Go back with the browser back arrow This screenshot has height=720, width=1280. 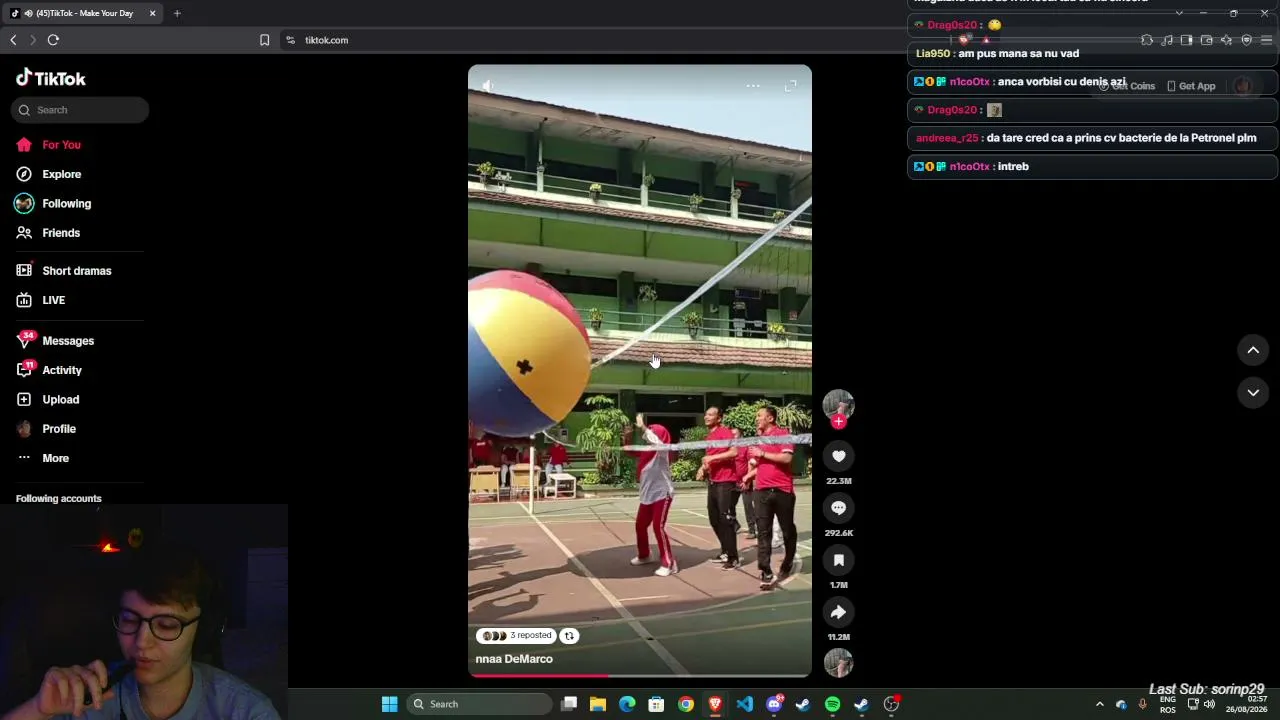coord(13,40)
